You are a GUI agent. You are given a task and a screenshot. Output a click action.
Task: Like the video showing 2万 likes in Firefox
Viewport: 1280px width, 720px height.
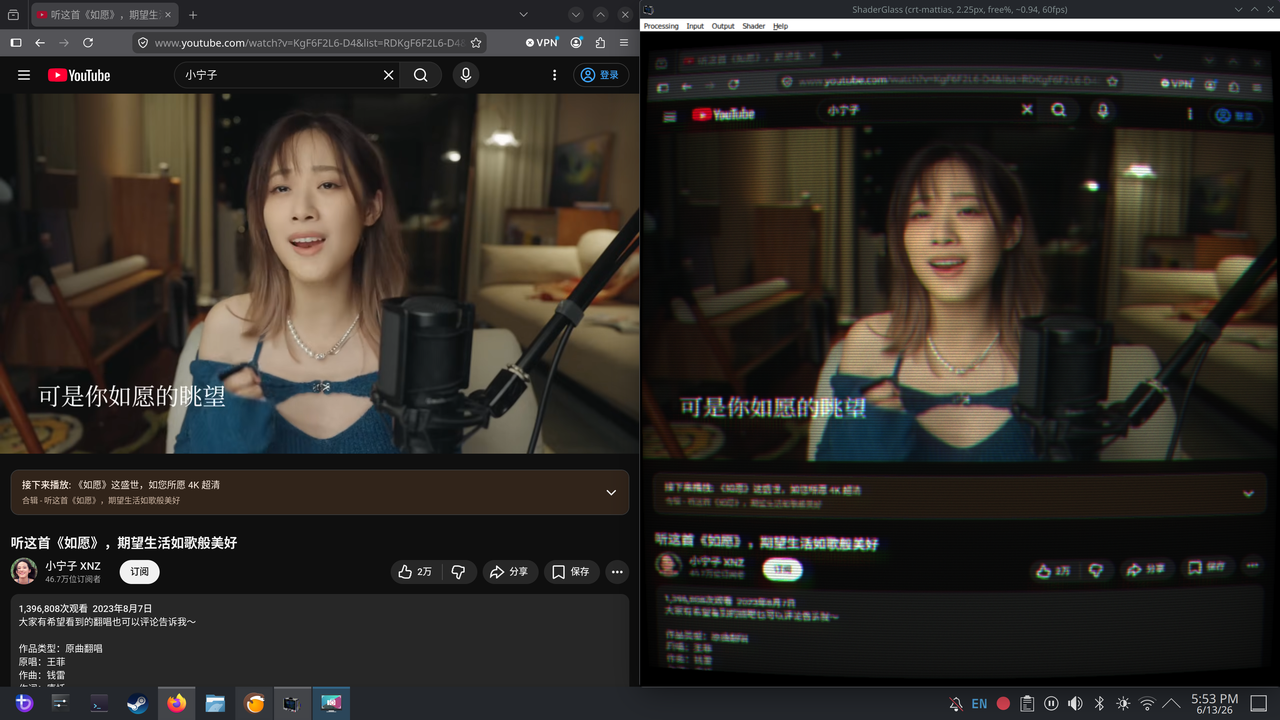pyautogui.click(x=416, y=572)
